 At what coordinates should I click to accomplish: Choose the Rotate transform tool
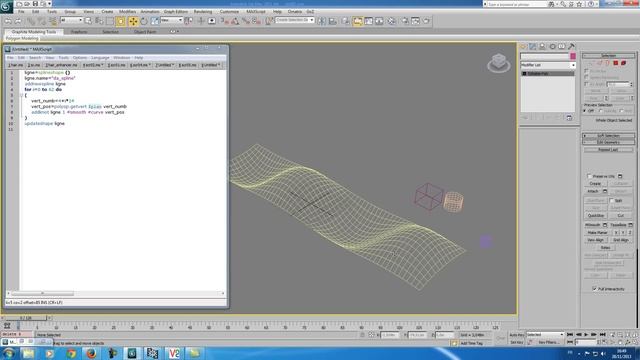tap(144, 21)
